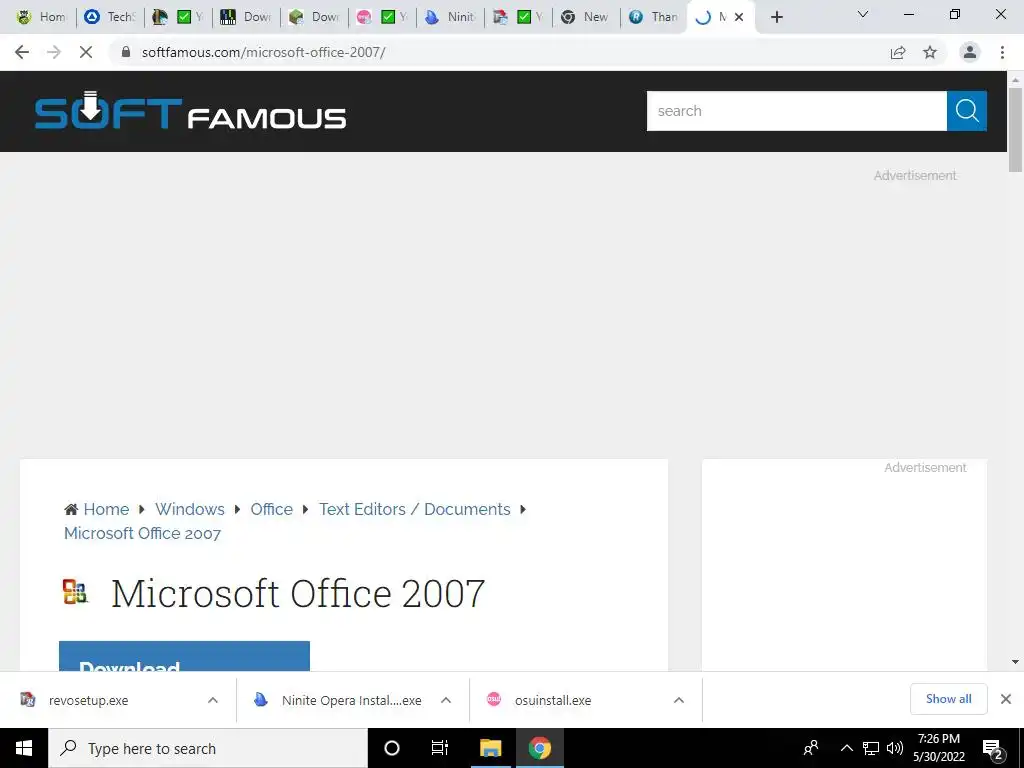Close the current loading tab
Screen dimensions: 1024x768
(x=739, y=17)
